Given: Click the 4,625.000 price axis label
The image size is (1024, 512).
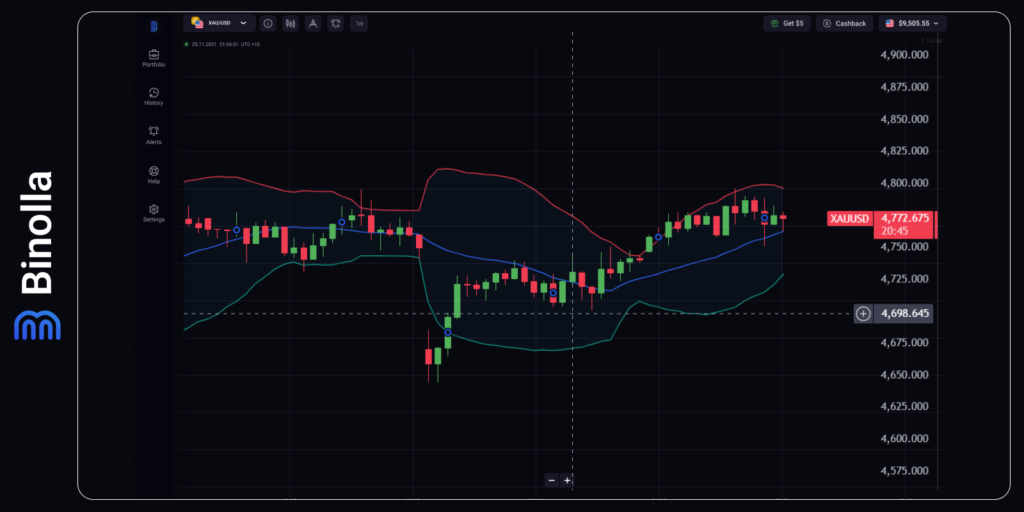Looking at the screenshot, I should pyautogui.click(x=904, y=407).
